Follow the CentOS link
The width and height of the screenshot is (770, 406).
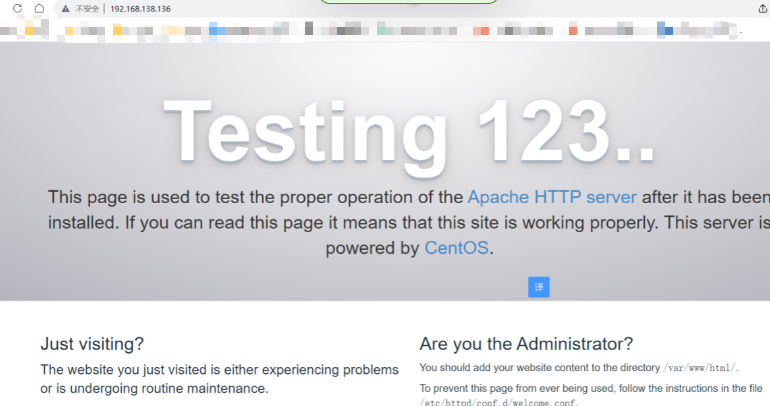pyautogui.click(x=456, y=248)
